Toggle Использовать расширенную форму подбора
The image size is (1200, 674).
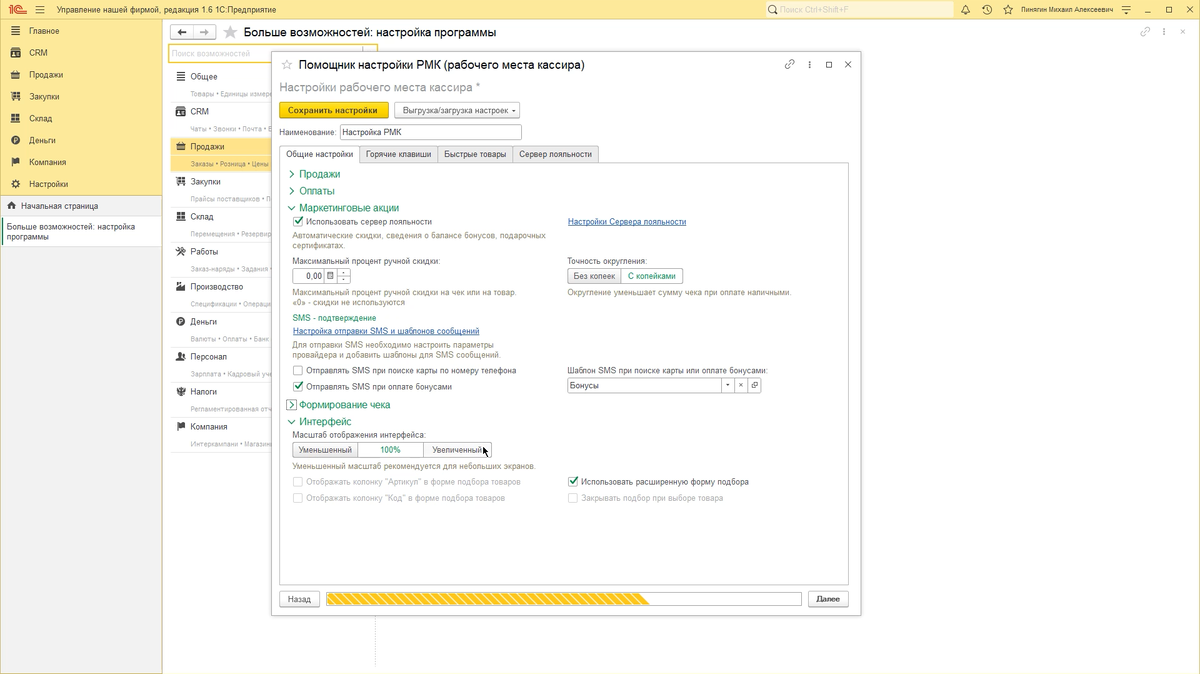point(573,481)
